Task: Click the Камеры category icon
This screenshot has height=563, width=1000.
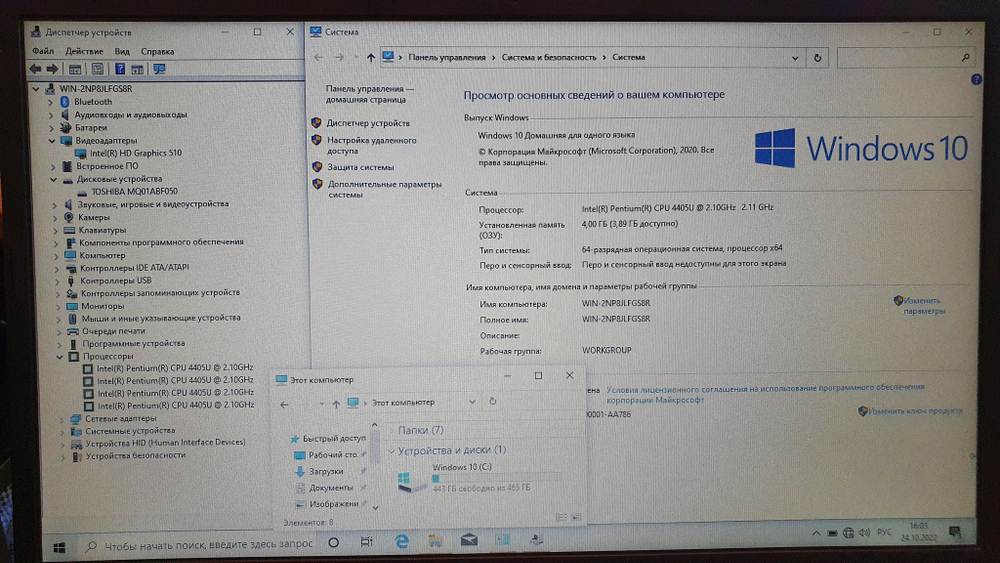Action: click(68, 217)
